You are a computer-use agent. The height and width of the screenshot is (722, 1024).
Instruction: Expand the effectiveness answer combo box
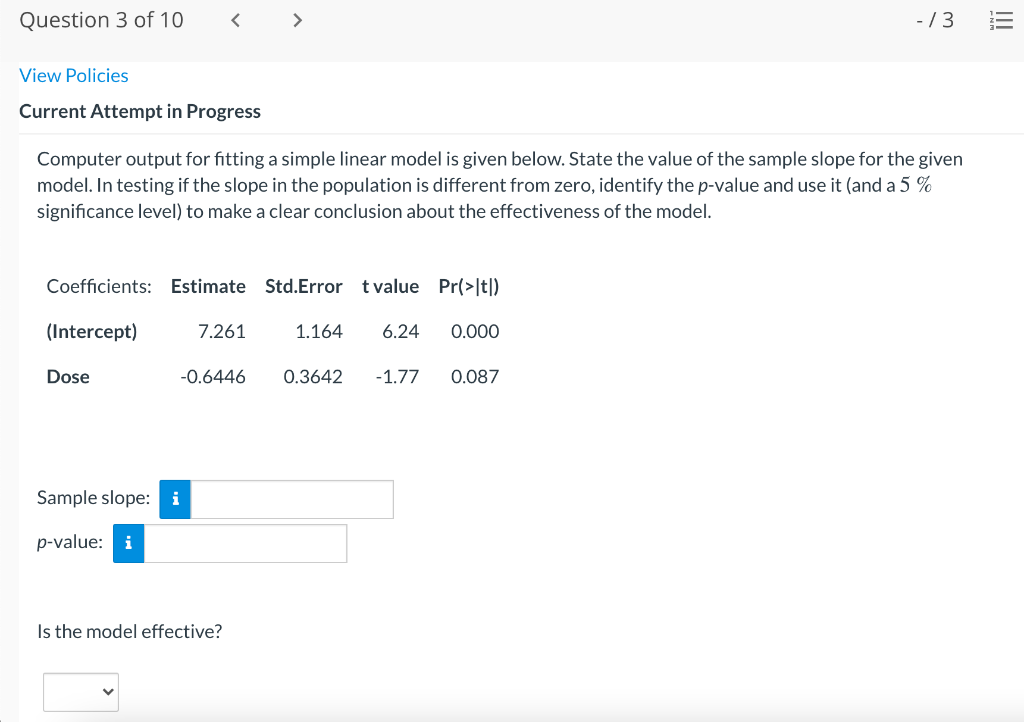tap(80, 691)
